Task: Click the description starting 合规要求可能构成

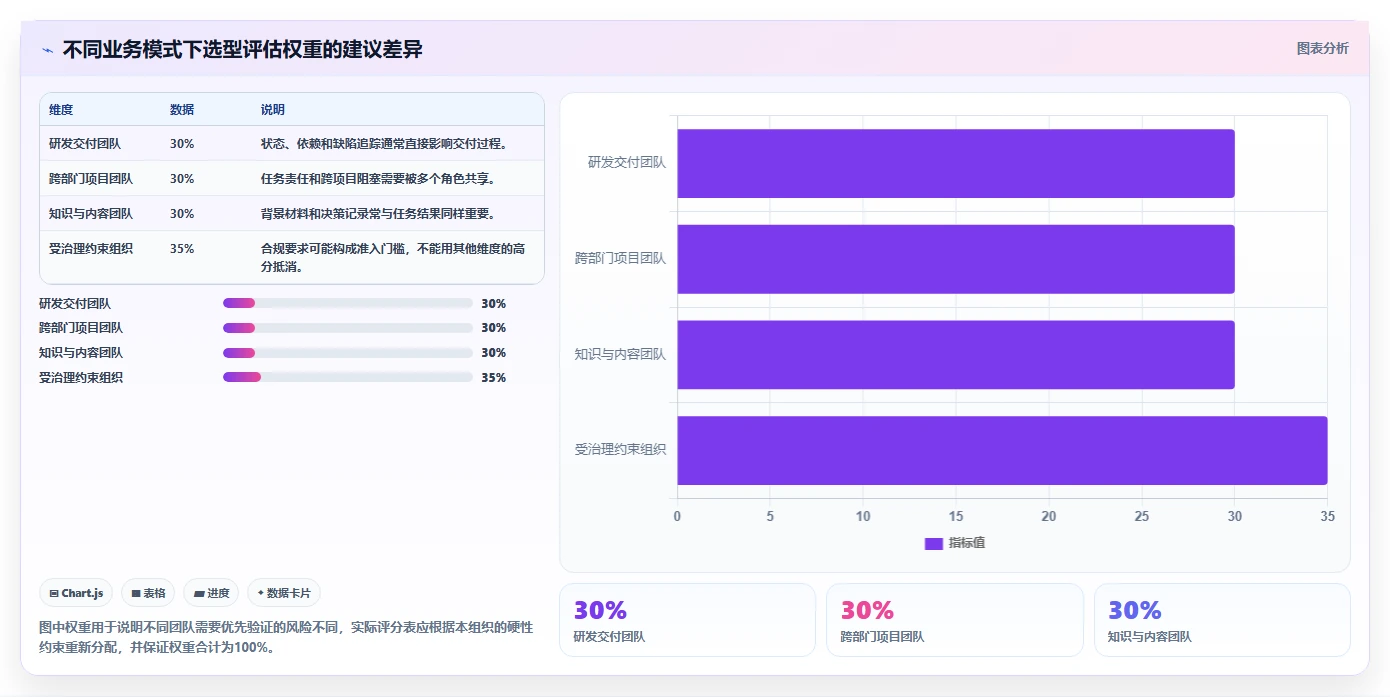Action: (393, 258)
